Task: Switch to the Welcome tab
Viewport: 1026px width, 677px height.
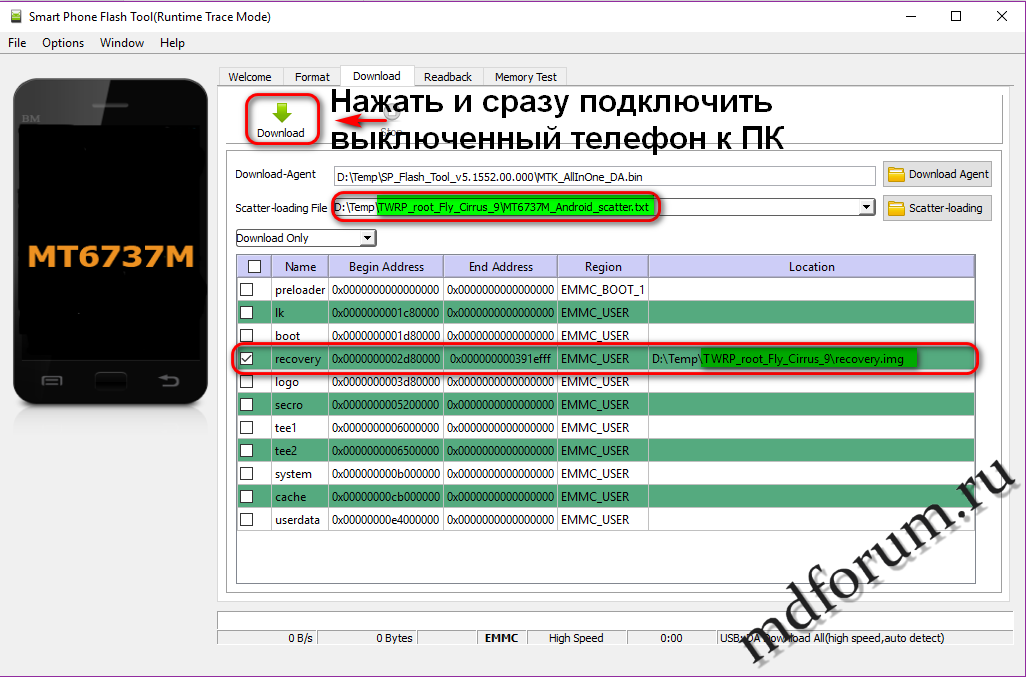Action: click(x=250, y=77)
